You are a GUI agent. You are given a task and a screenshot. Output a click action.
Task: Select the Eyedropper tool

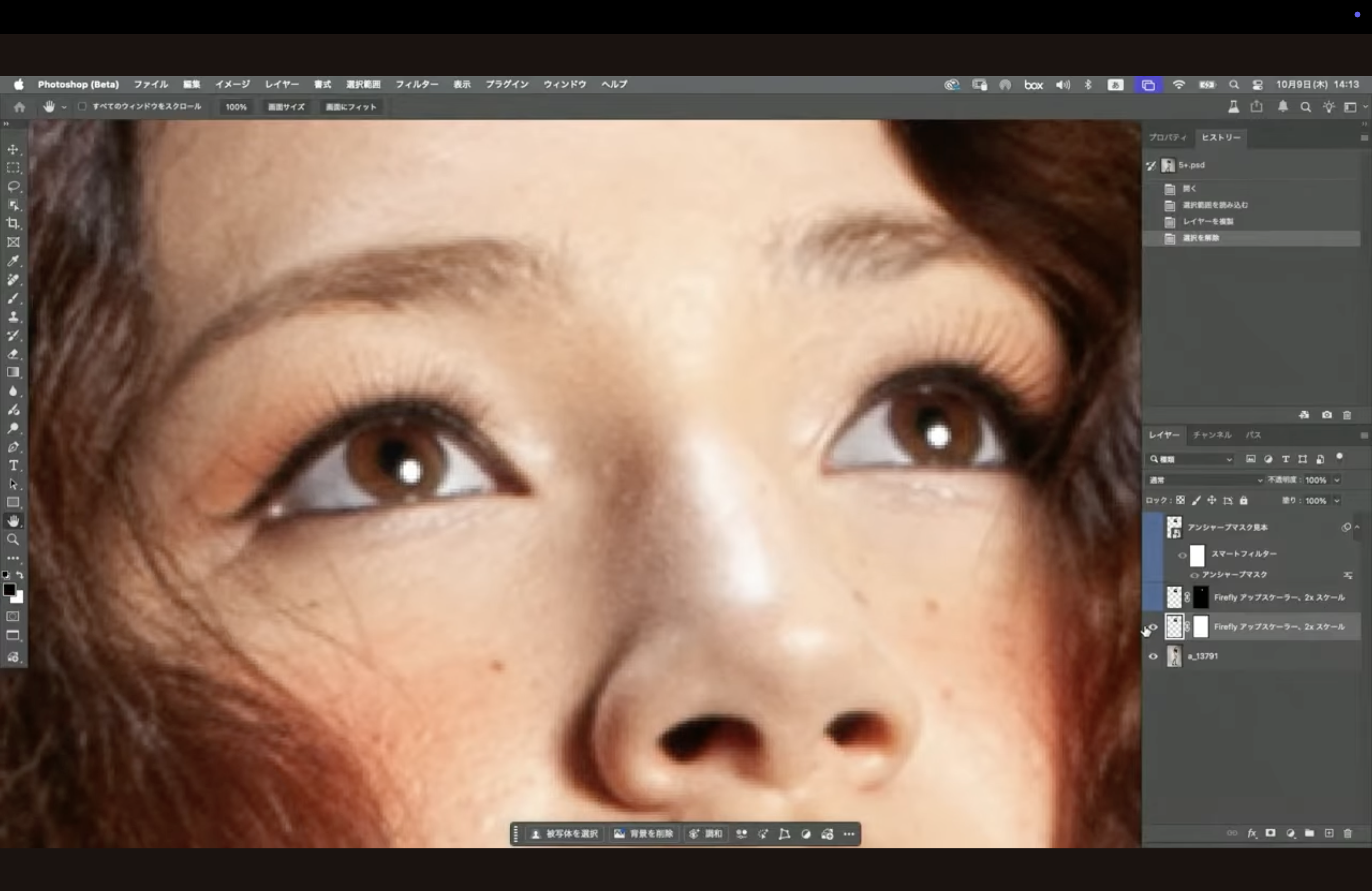pos(13,261)
